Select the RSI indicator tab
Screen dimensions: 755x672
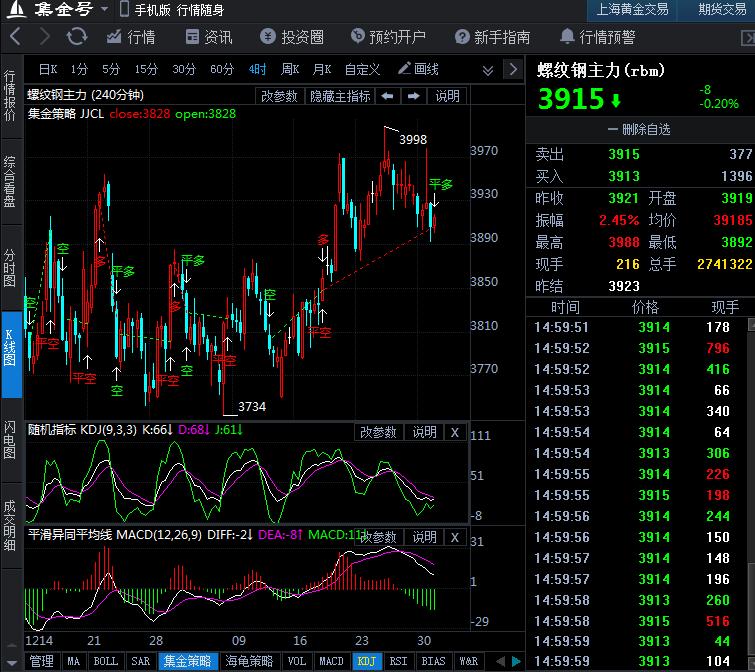pyautogui.click(x=398, y=661)
